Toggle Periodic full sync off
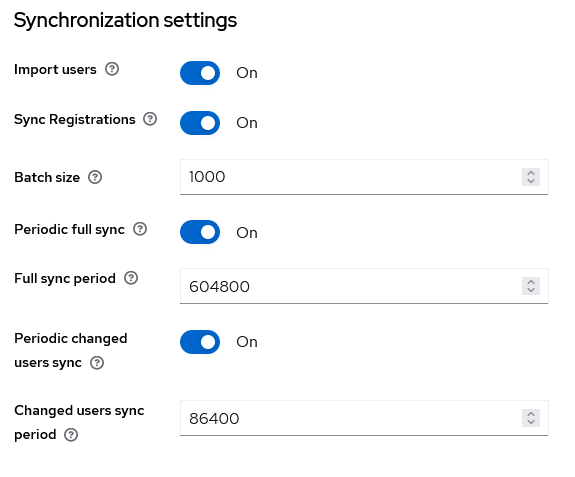The width and height of the screenshot is (575, 477). 200,232
